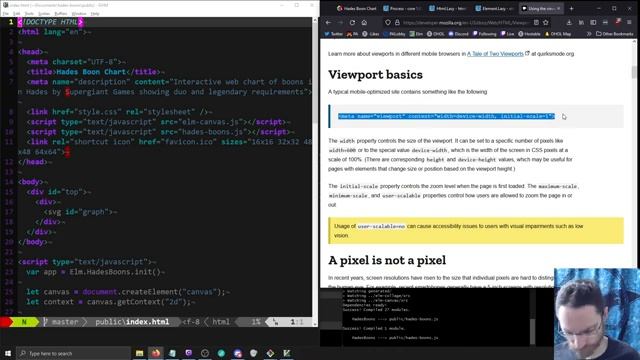Open the Edit menu in GVIM
This screenshot has width=640, height=360.
(17, 13)
